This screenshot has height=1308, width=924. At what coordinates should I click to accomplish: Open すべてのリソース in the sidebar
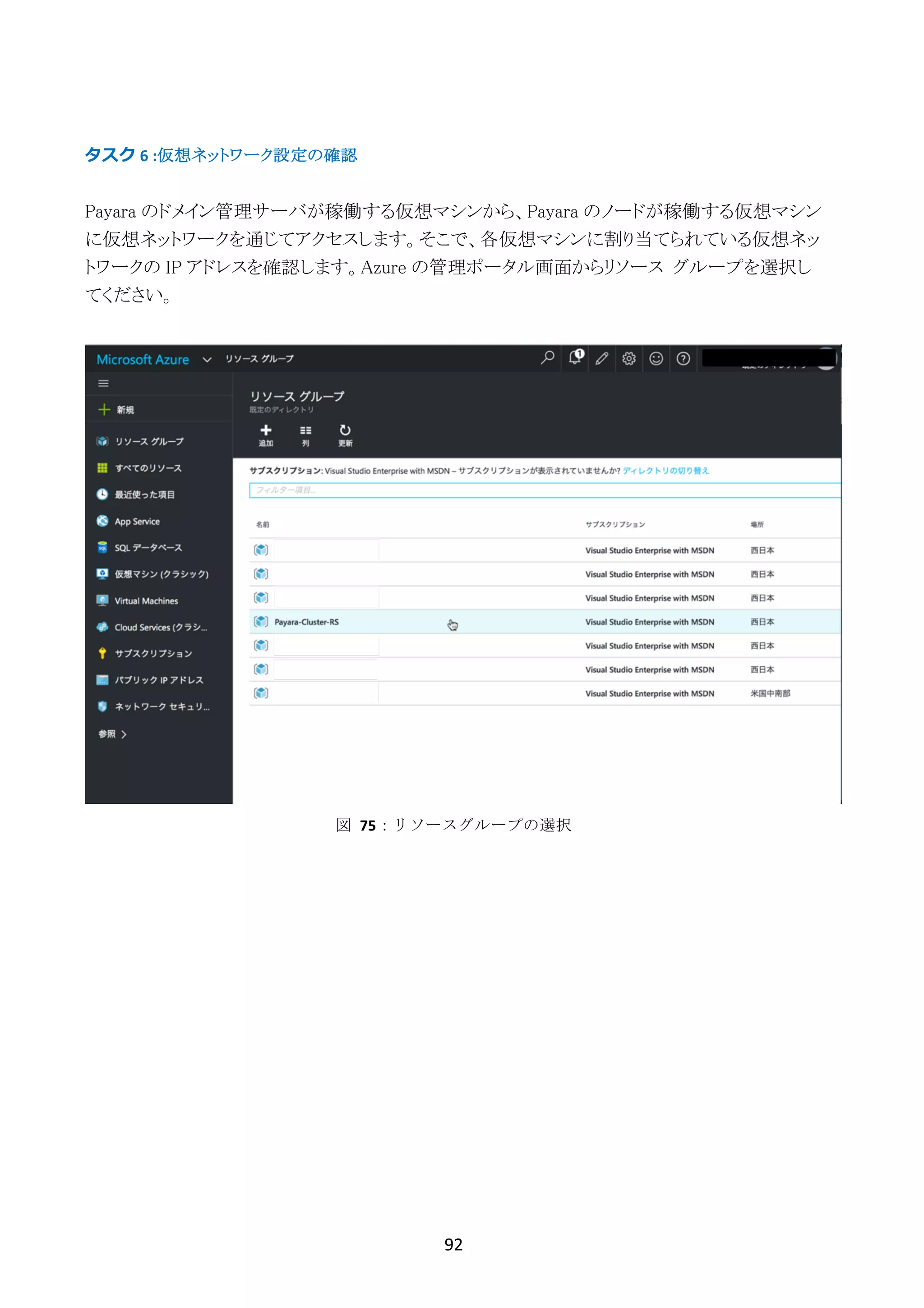coord(139,468)
